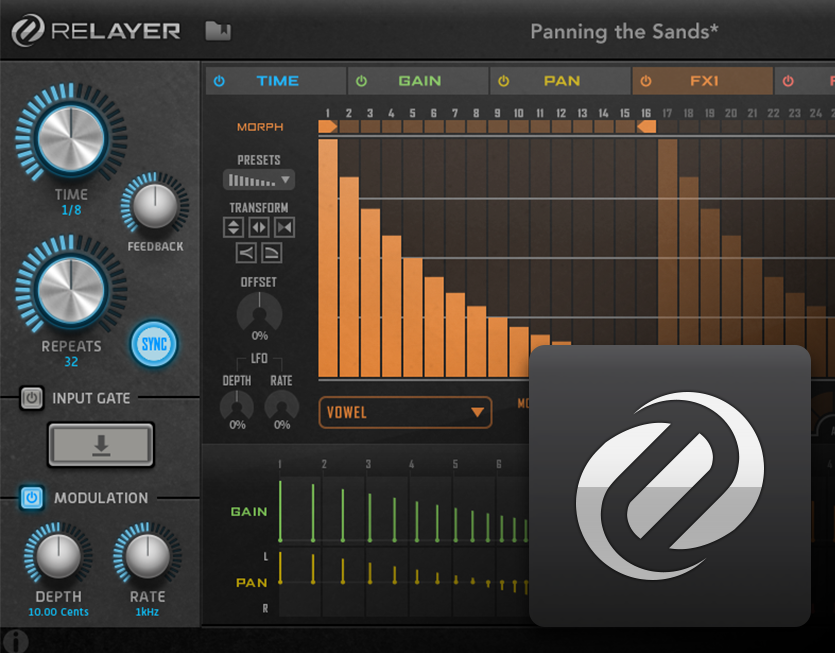Open the VOWEL filter type dropdown
Screen dimensions: 835x653
[405, 412]
